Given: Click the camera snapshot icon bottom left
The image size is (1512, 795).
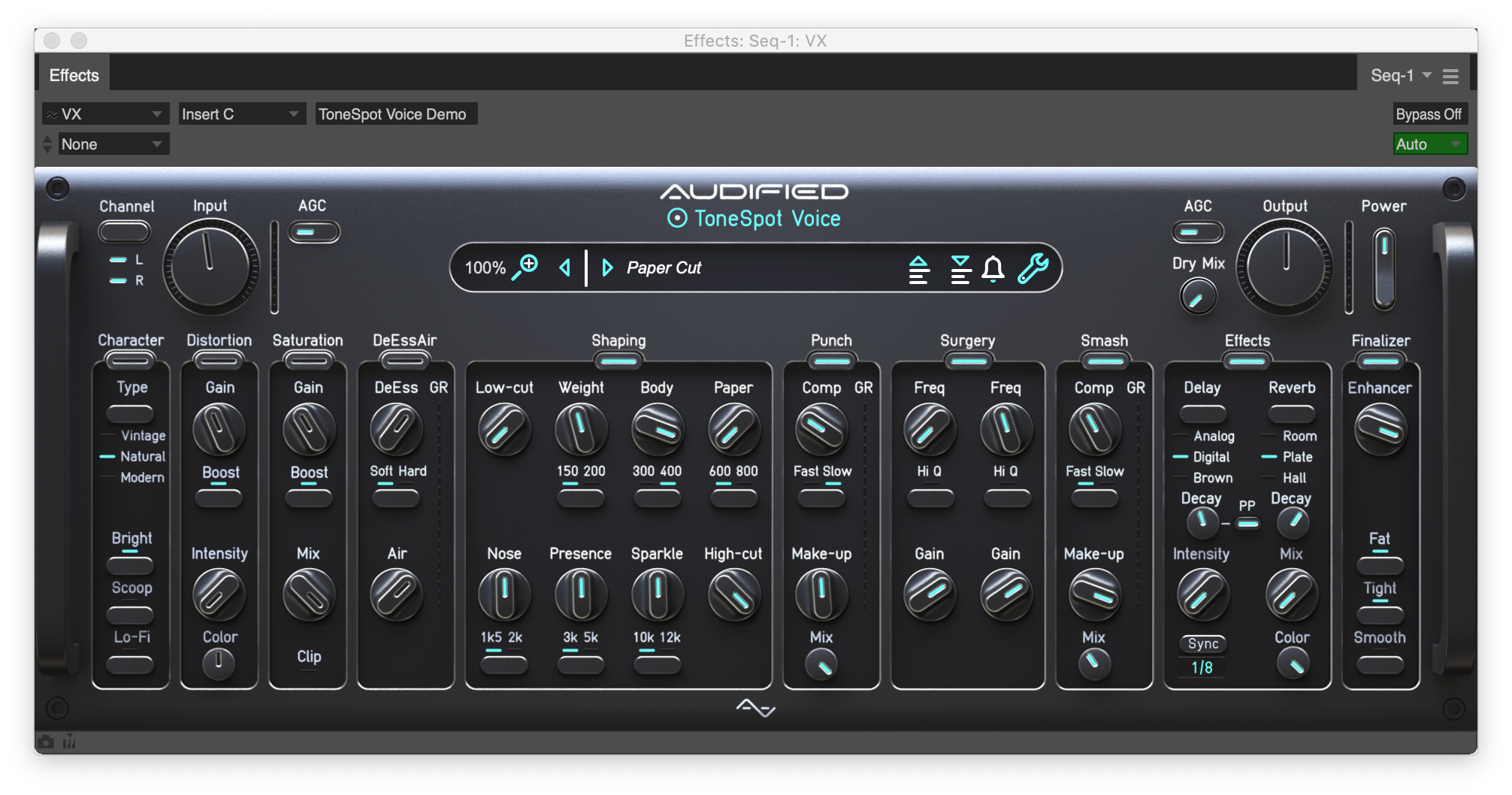Looking at the screenshot, I should click(x=47, y=741).
